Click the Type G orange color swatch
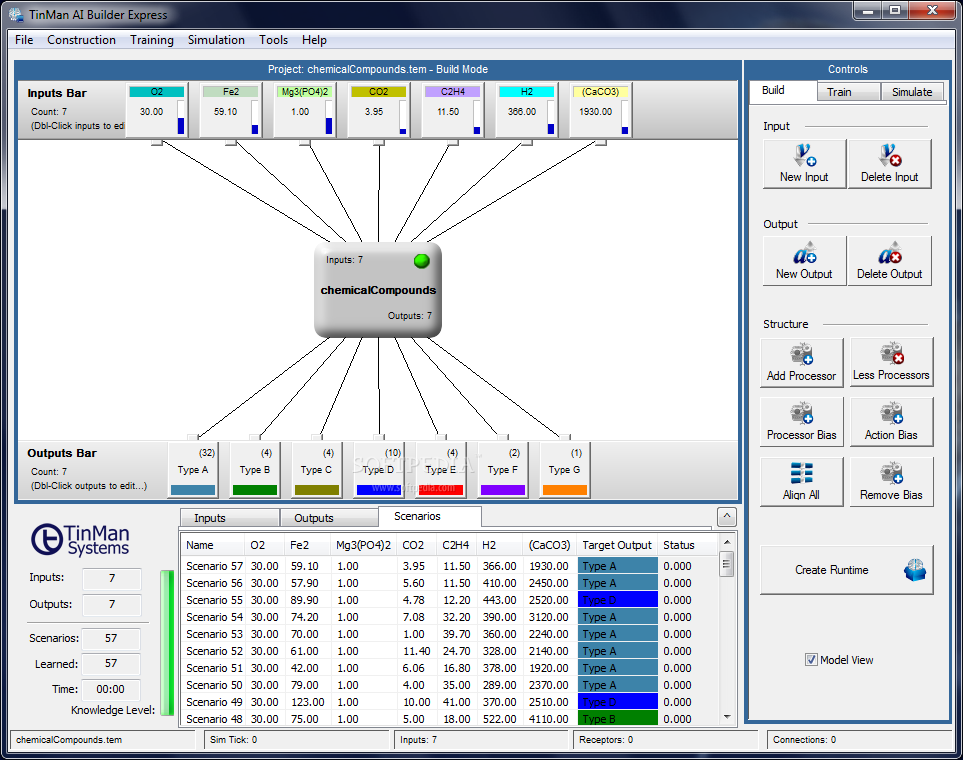Viewport: 963px width, 760px height. click(564, 490)
